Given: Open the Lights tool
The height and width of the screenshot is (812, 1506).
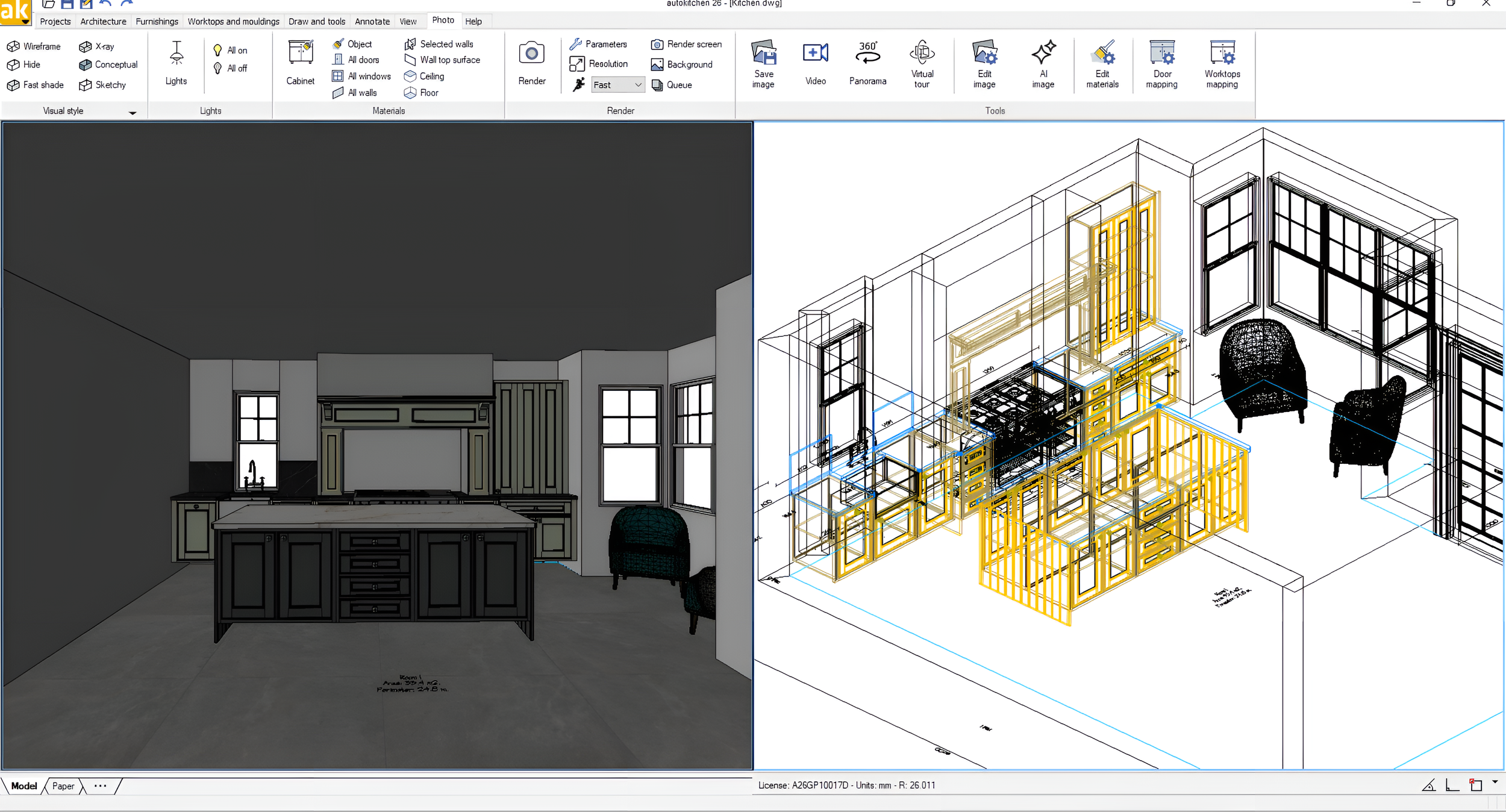Looking at the screenshot, I should (x=176, y=63).
